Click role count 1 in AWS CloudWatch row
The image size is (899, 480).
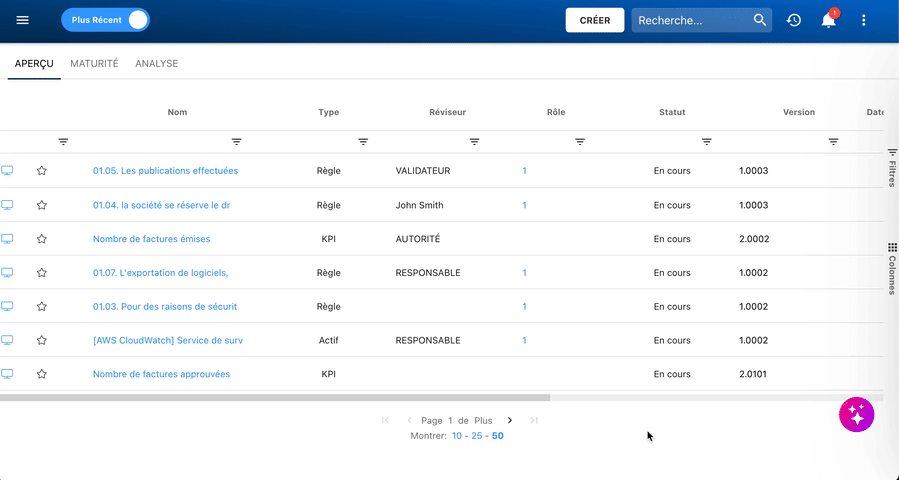coord(524,341)
